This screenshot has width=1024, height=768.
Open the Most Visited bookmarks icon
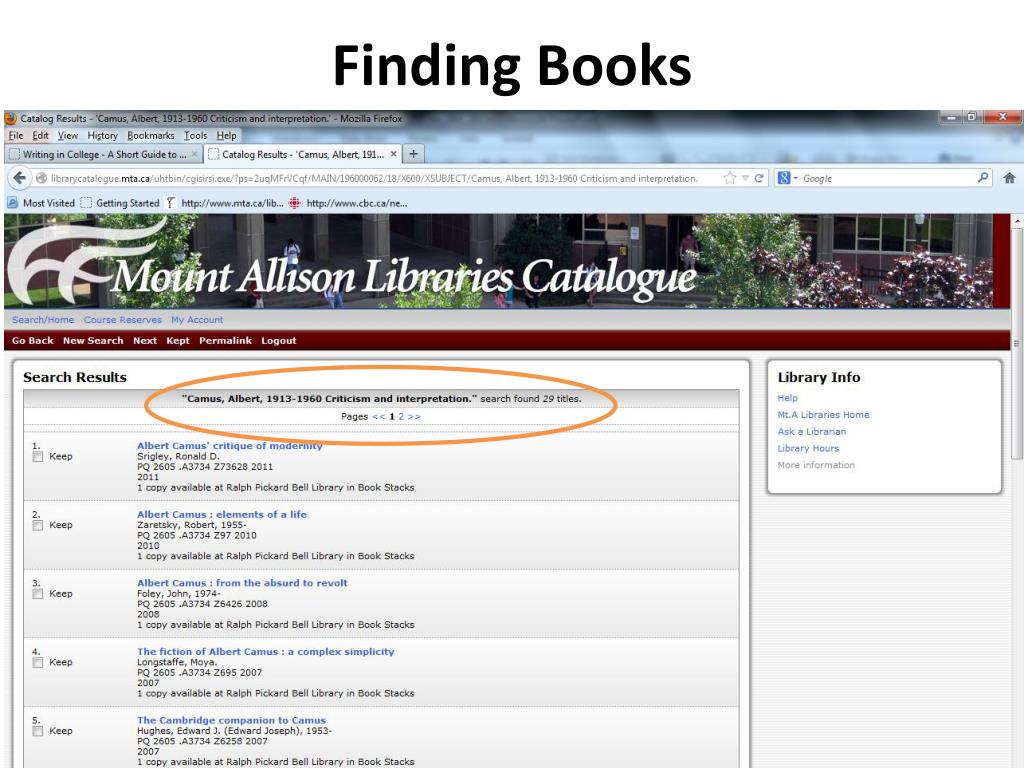coord(12,203)
